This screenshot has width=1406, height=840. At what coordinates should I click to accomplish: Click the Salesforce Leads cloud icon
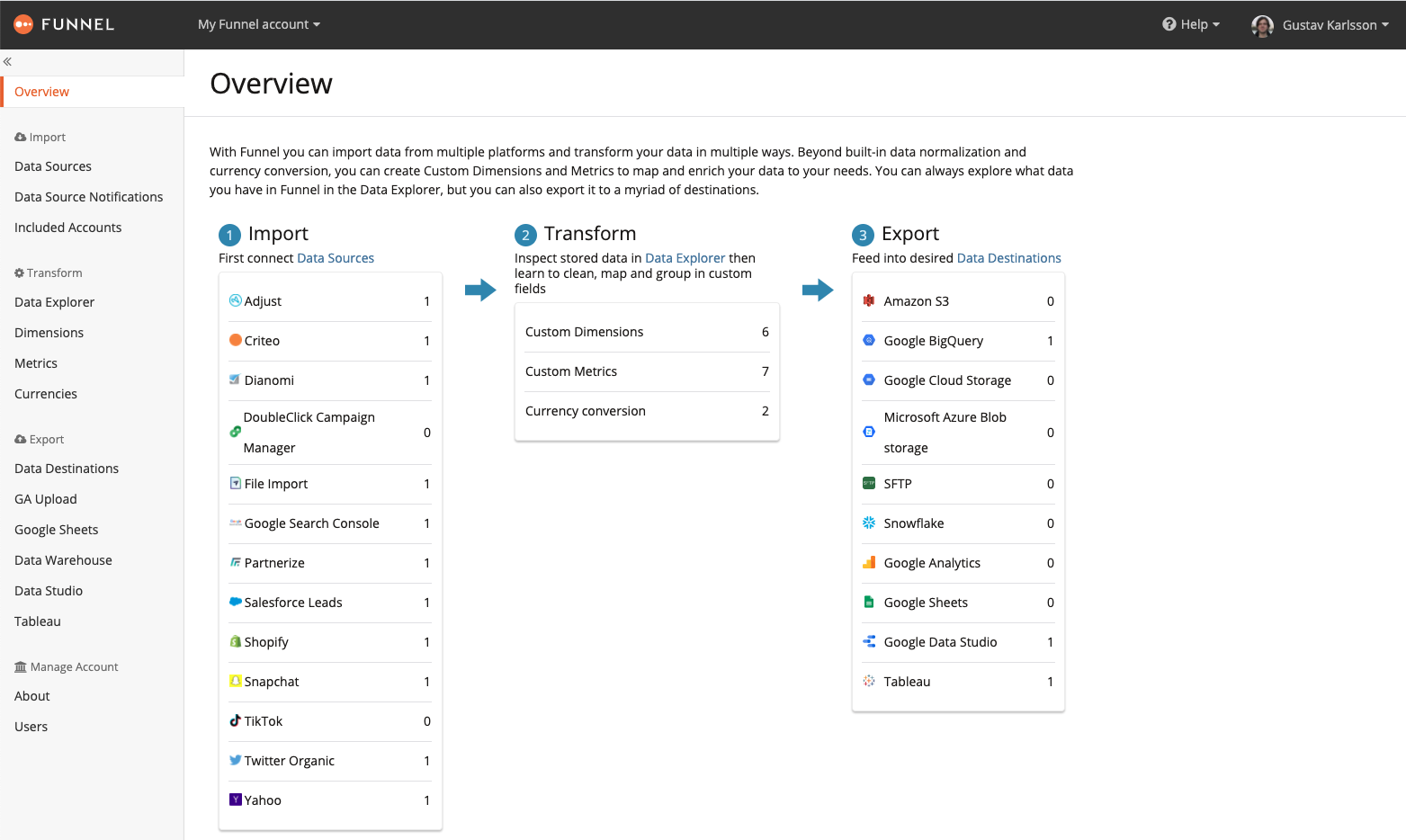[x=236, y=602]
